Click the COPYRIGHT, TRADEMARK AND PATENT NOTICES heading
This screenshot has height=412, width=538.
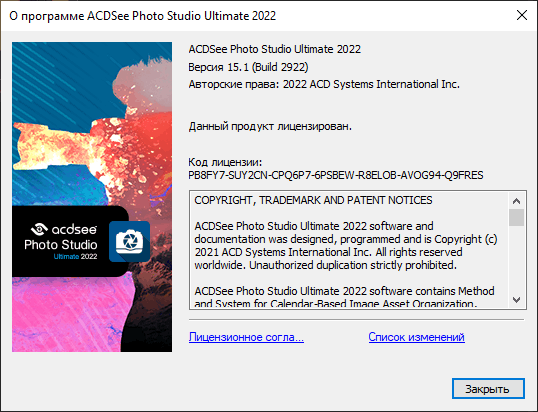[313, 200]
